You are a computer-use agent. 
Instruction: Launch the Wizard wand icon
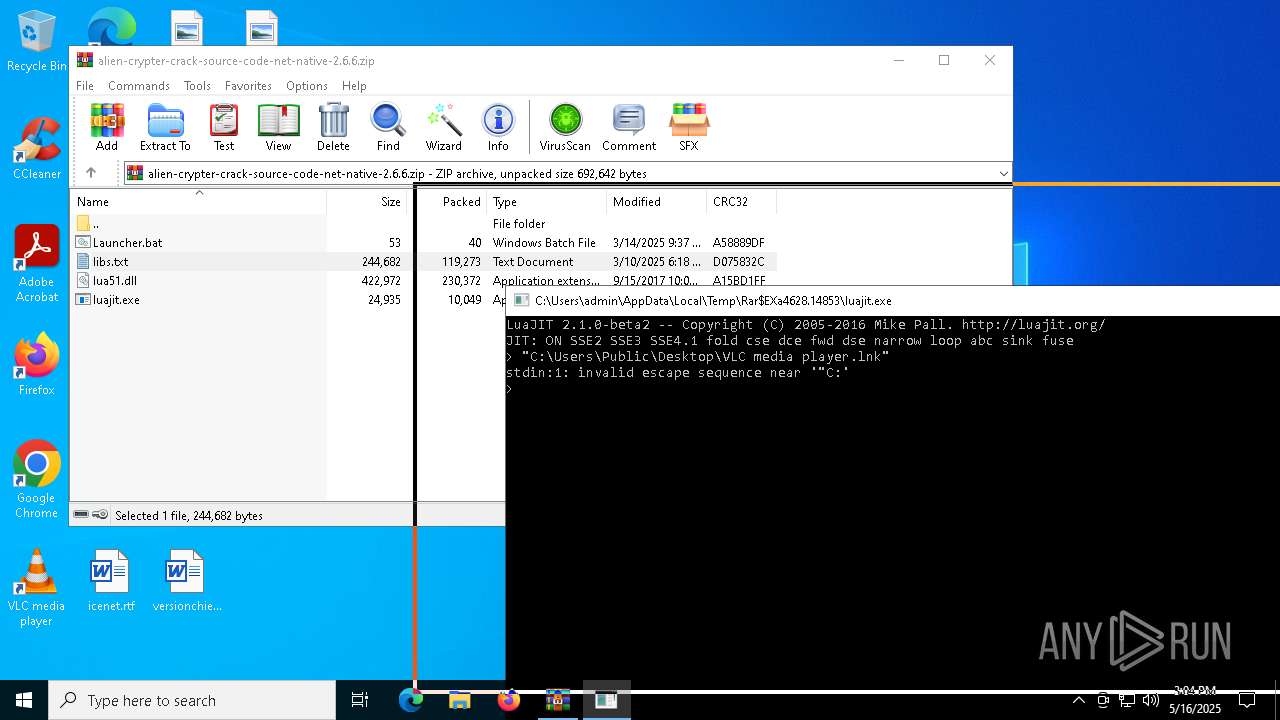pos(443,127)
